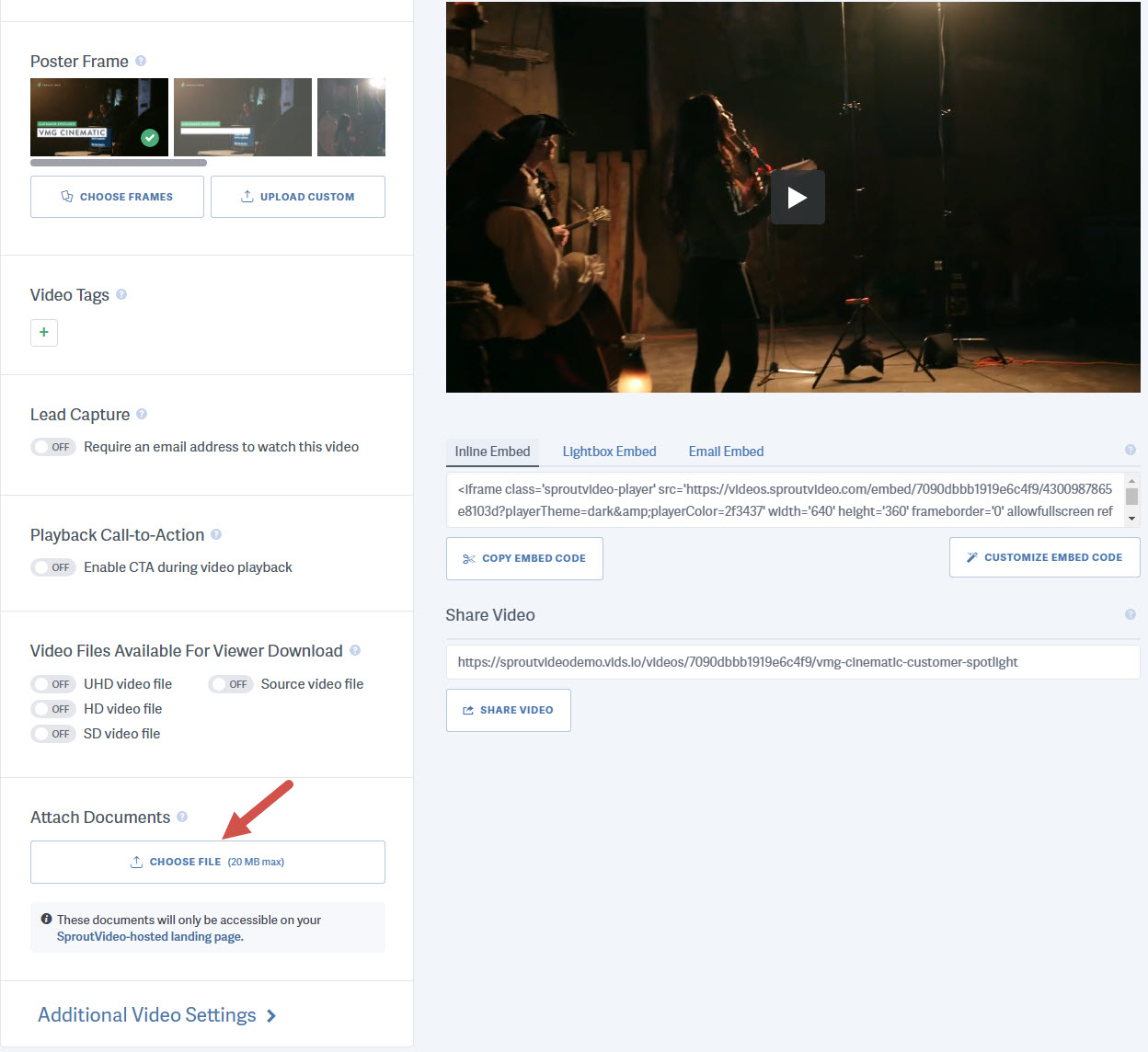Viewport: 1148px width, 1052px height.
Task: Click the Copy Embed Code button
Action: click(x=524, y=558)
